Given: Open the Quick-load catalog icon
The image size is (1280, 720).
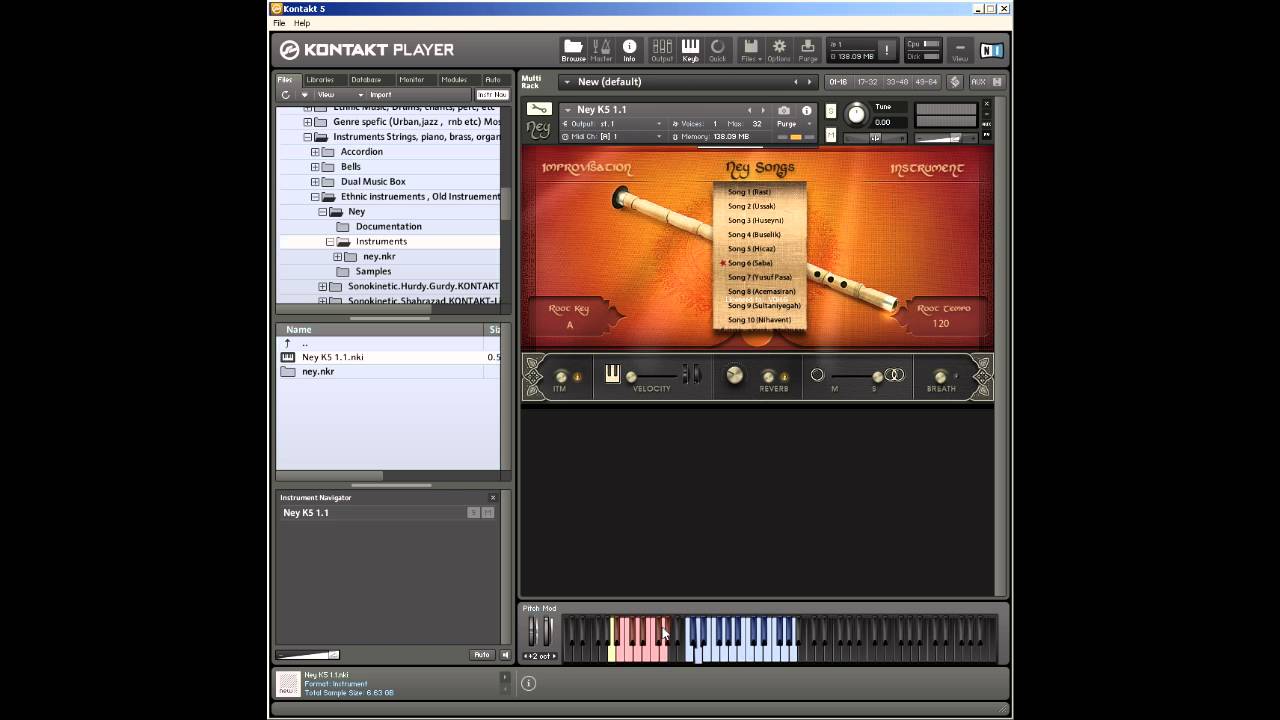Looking at the screenshot, I should [717, 50].
